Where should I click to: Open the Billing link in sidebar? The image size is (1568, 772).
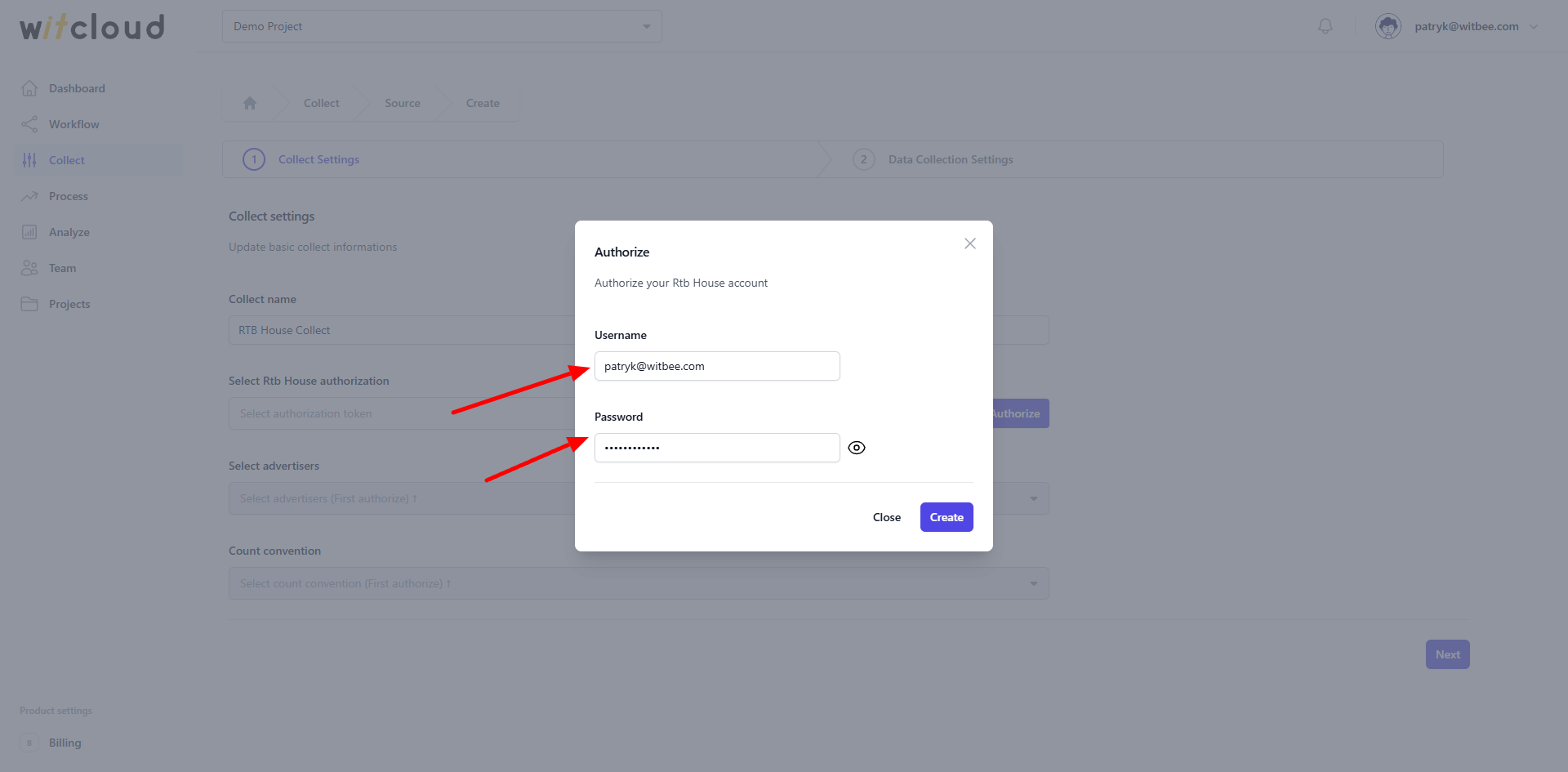(65, 743)
